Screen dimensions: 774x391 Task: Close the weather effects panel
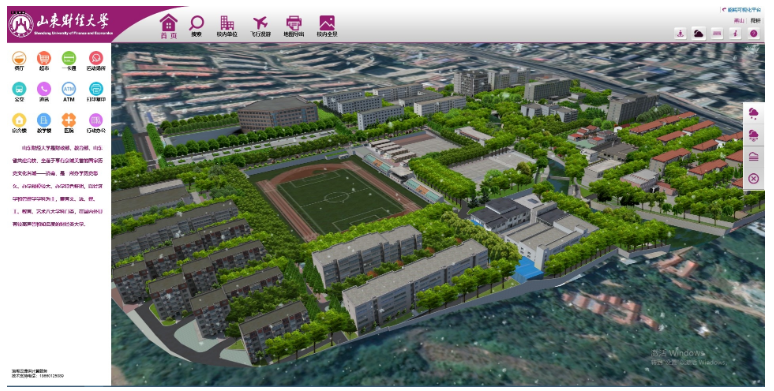point(753,179)
